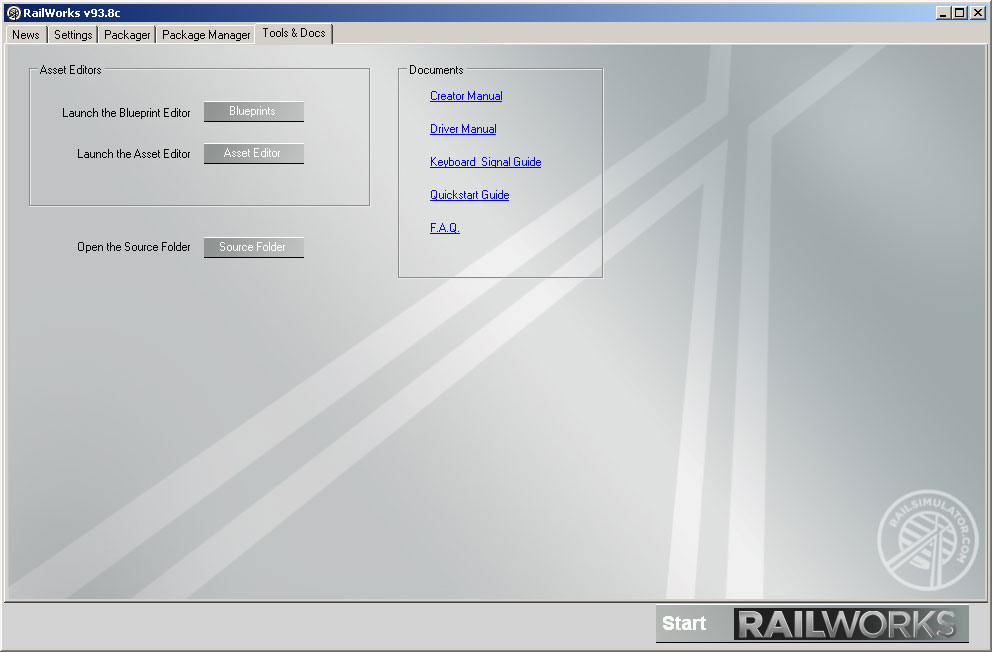Viewport: 992px width, 652px height.
Task: Select the Packager tab
Action: (127, 35)
